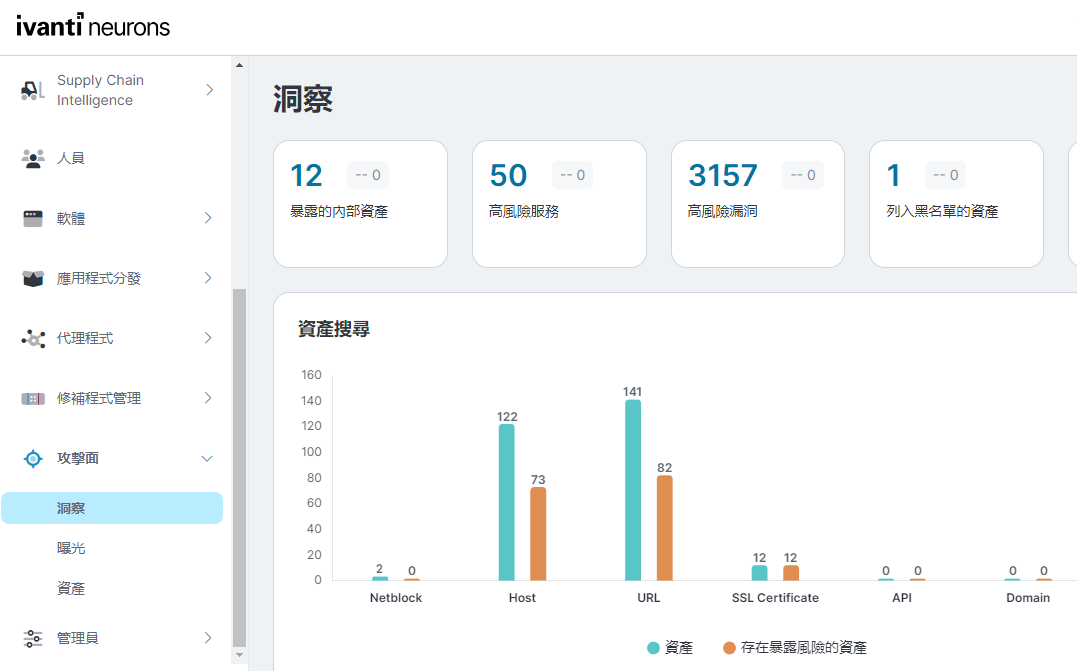Click the orange URL bar labeled 82
The width and height of the screenshot is (1077, 671).
pyautogui.click(x=664, y=528)
